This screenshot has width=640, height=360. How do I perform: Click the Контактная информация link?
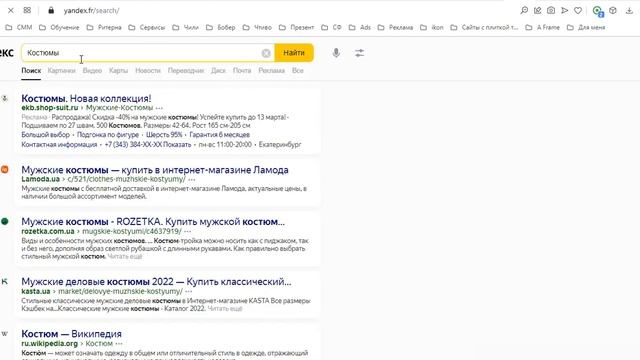click(x=59, y=144)
